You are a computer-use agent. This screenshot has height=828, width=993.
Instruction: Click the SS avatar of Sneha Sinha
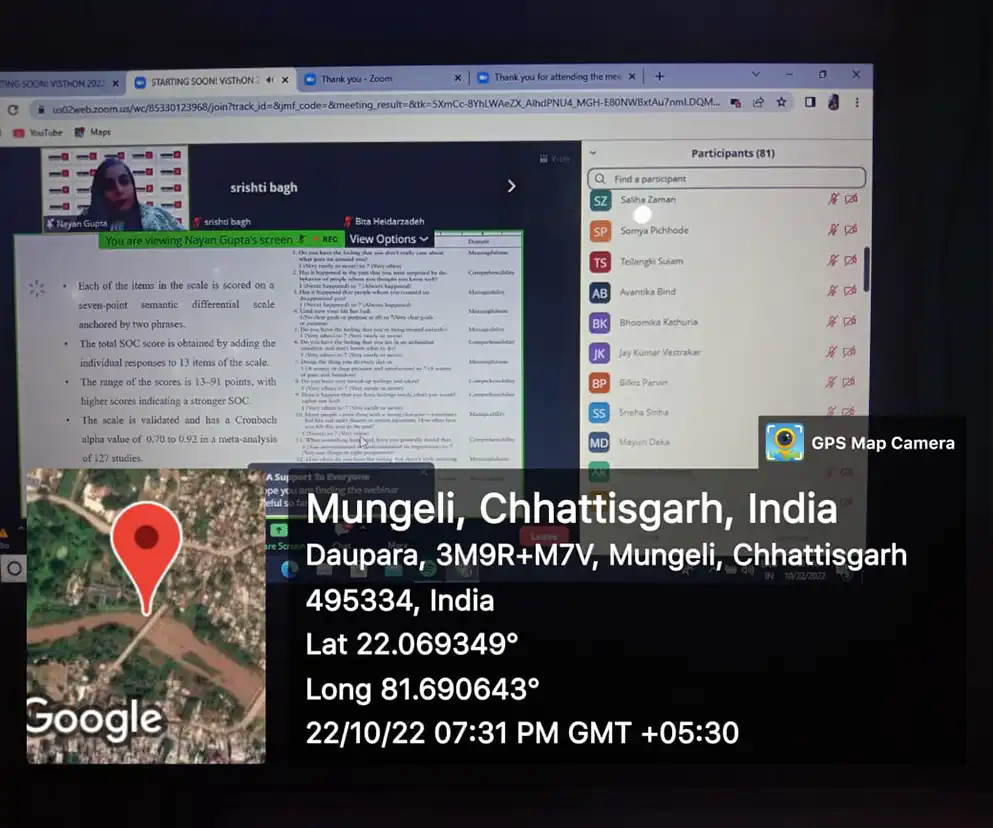pos(599,413)
